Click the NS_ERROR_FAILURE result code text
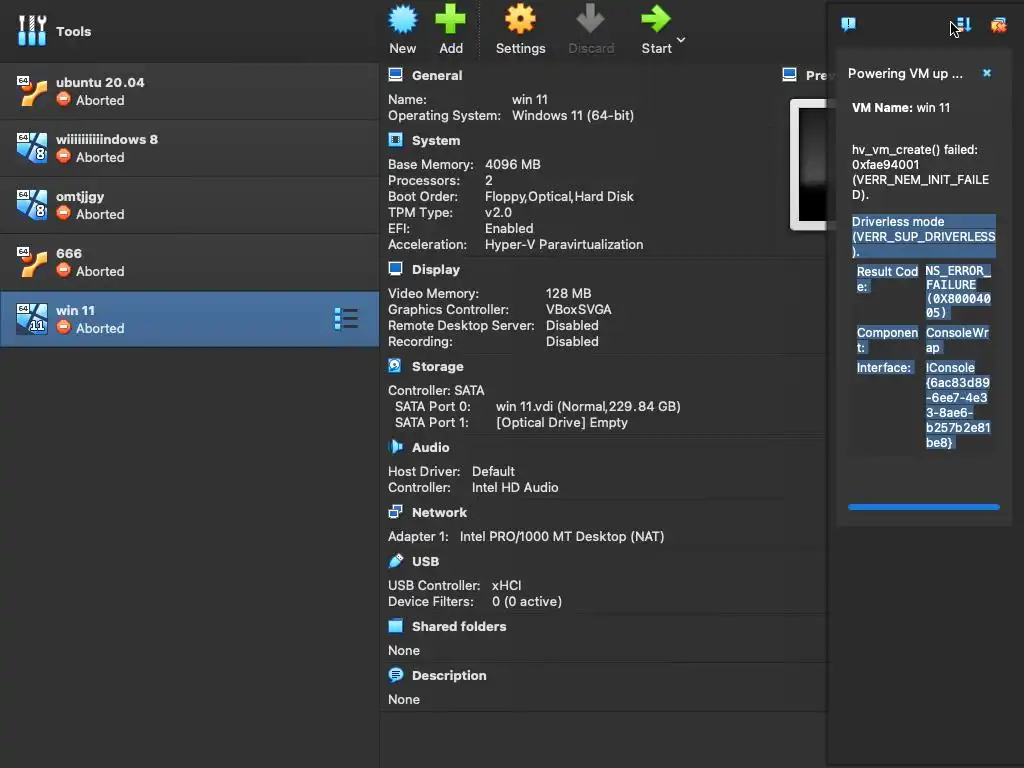 958,291
